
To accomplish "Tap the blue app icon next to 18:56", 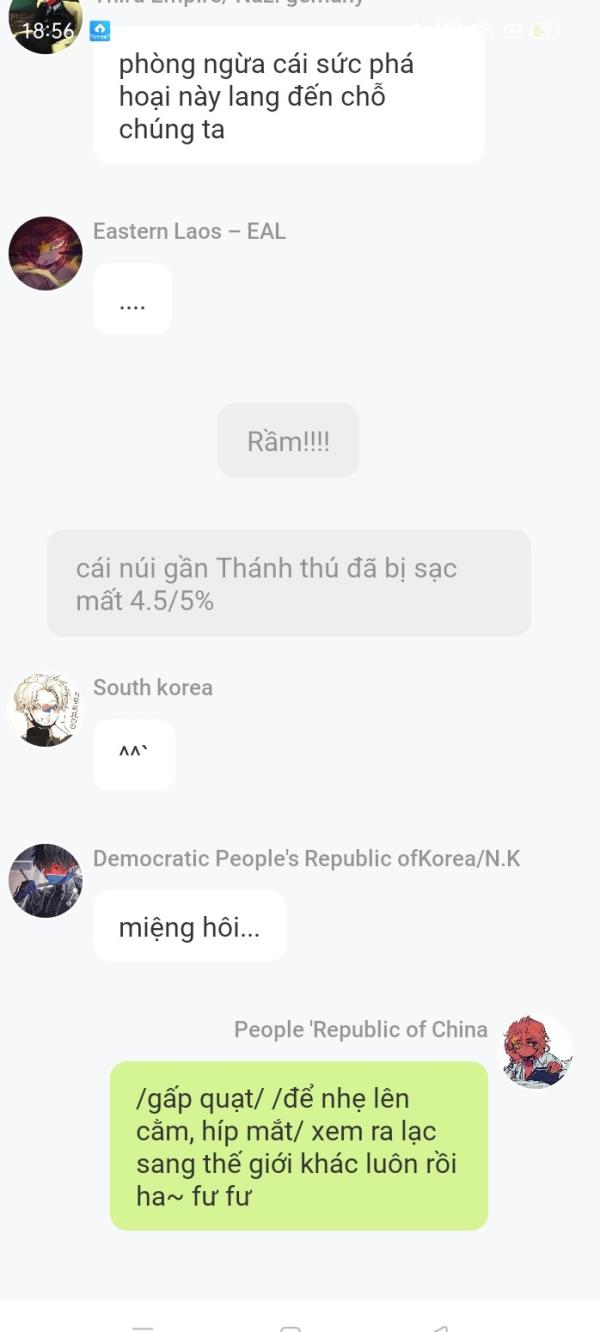I will pos(100,31).
